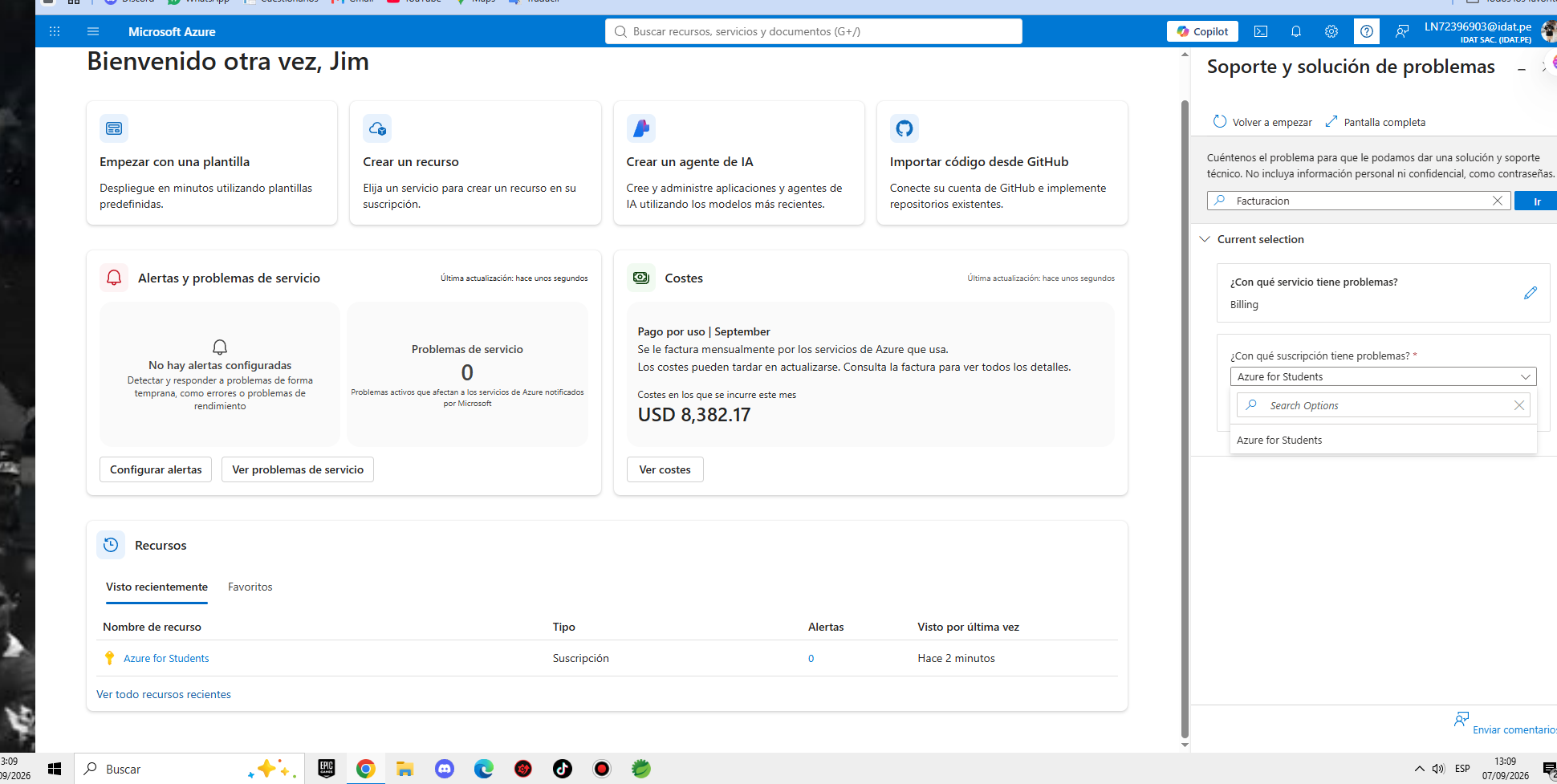Click the main page vertical scrollbar
Image resolution: width=1557 pixels, height=784 pixels.
pos(1185,417)
